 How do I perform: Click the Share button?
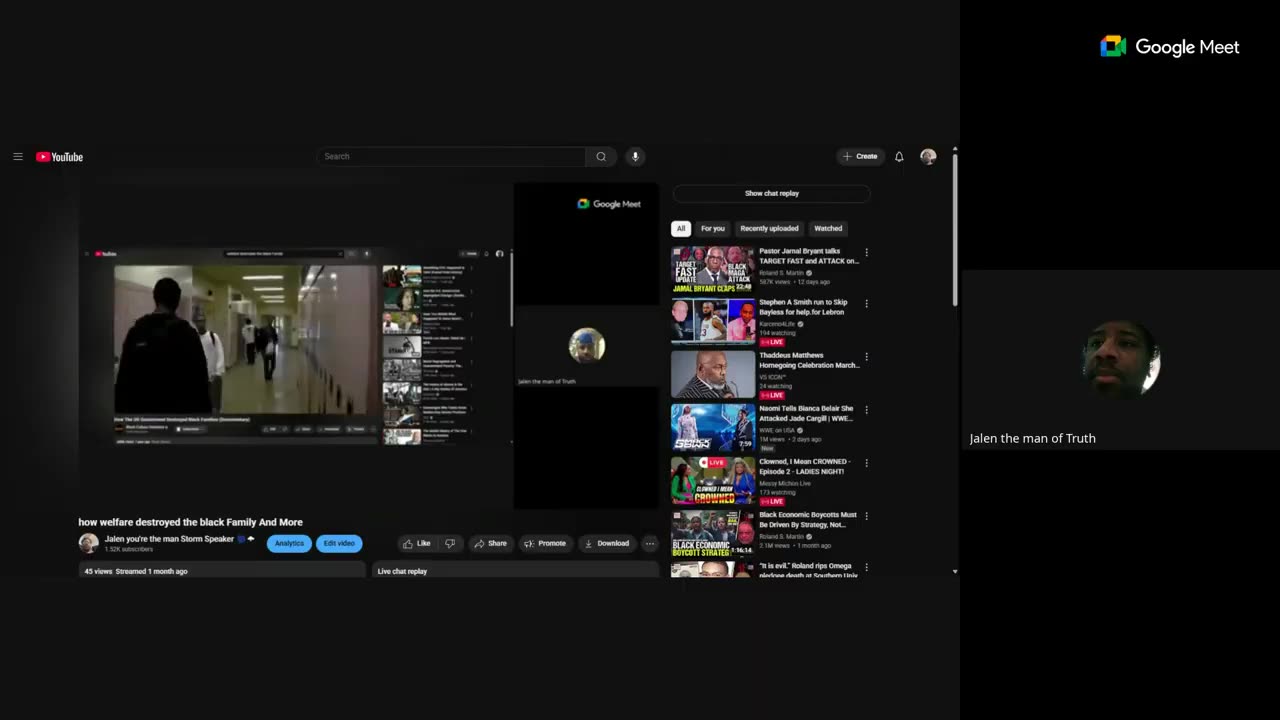click(490, 543)
